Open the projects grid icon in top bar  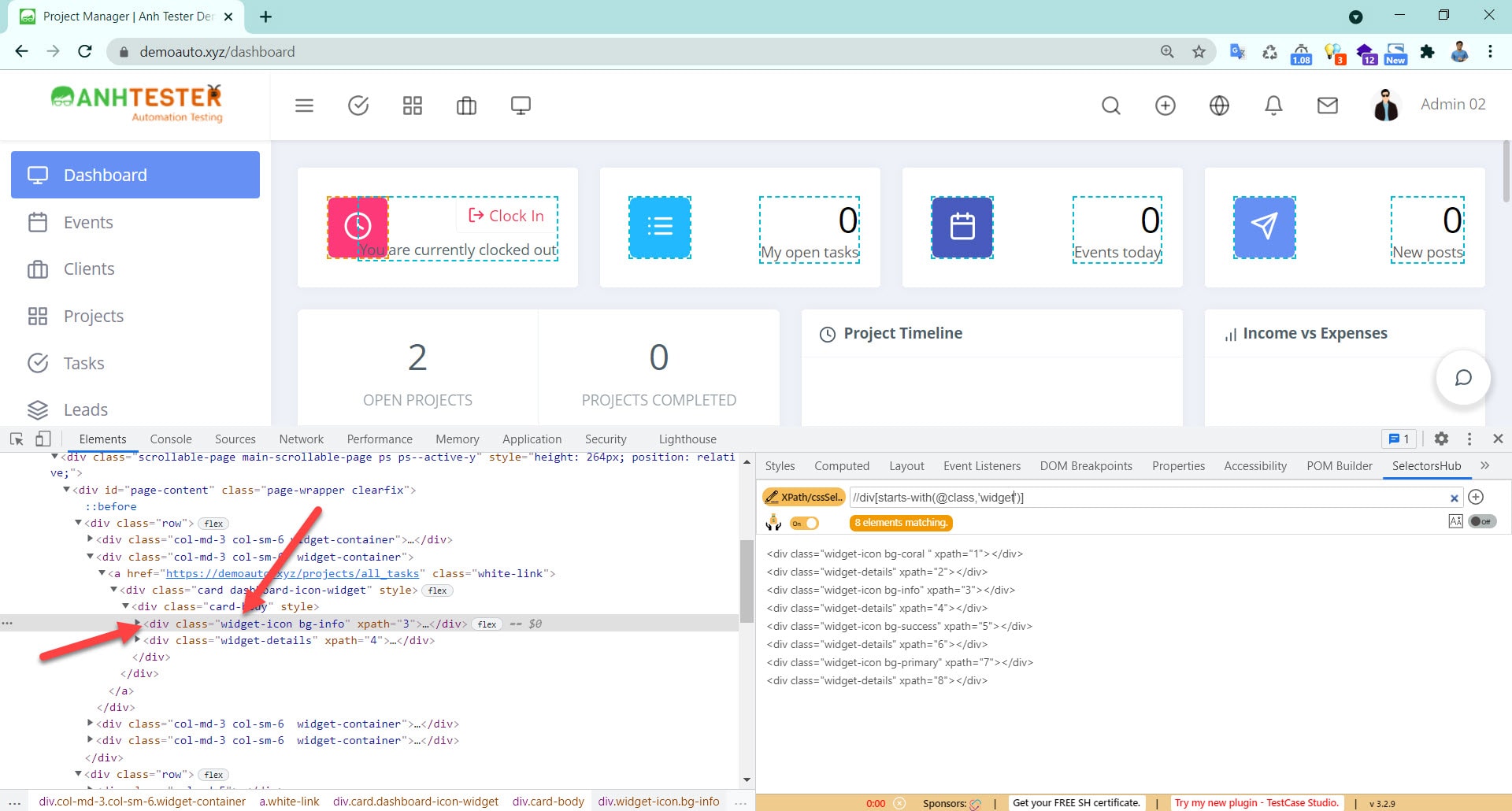413,106
